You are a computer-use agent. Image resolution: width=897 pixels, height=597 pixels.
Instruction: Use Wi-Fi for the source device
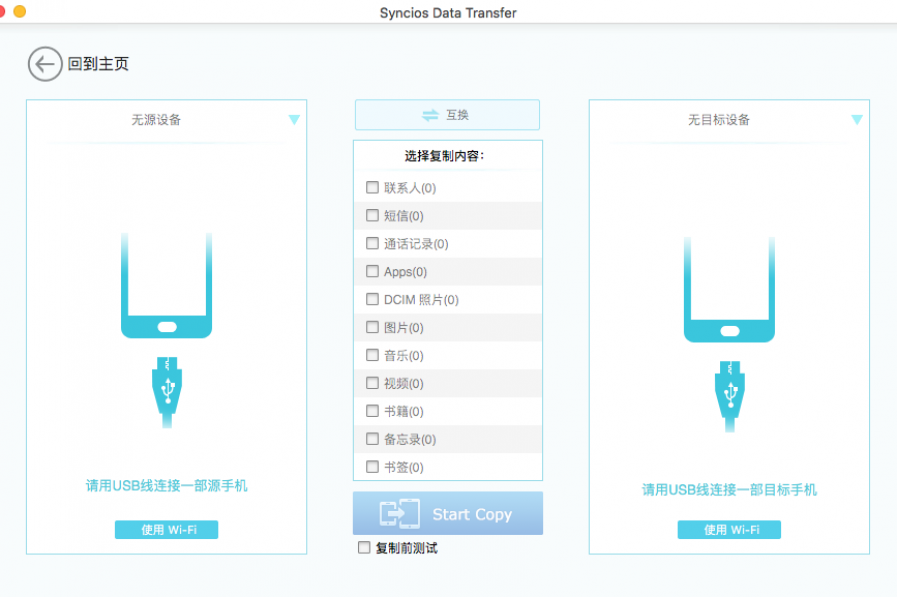point(166,530)
